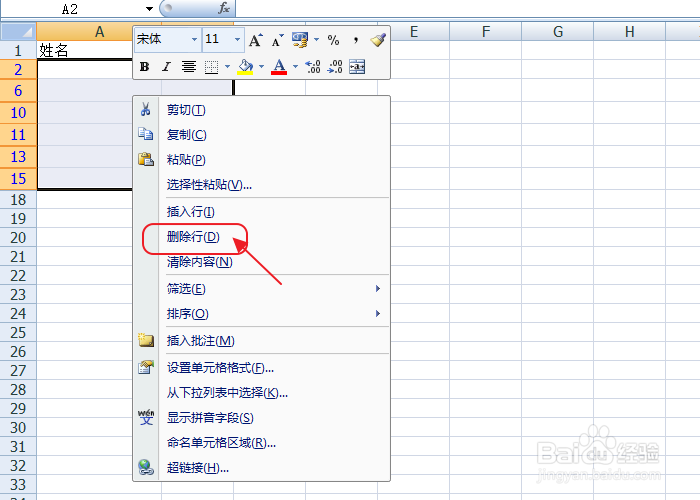Image resolution: width=700 pixels, height=500 pixels.
Task: Click the format painter brush
Action: click(x=378, y=40)
